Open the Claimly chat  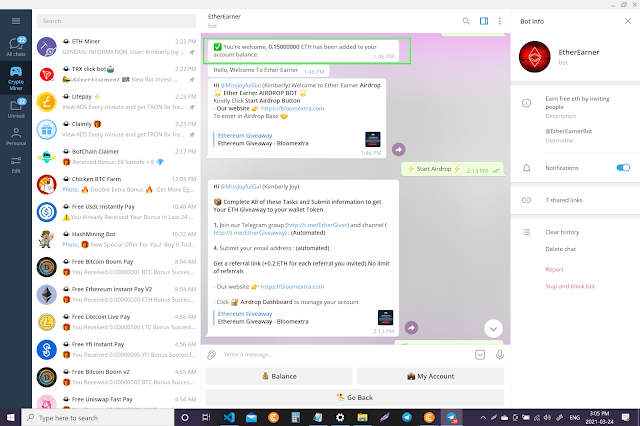[116, 129]
